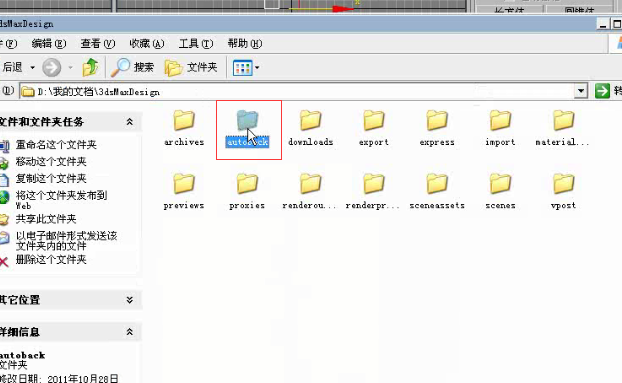Click the scenes folder name label
Image resolution: width=622 pixels, height=383 pixels.
pyautogui.click(x=500, y=205)
